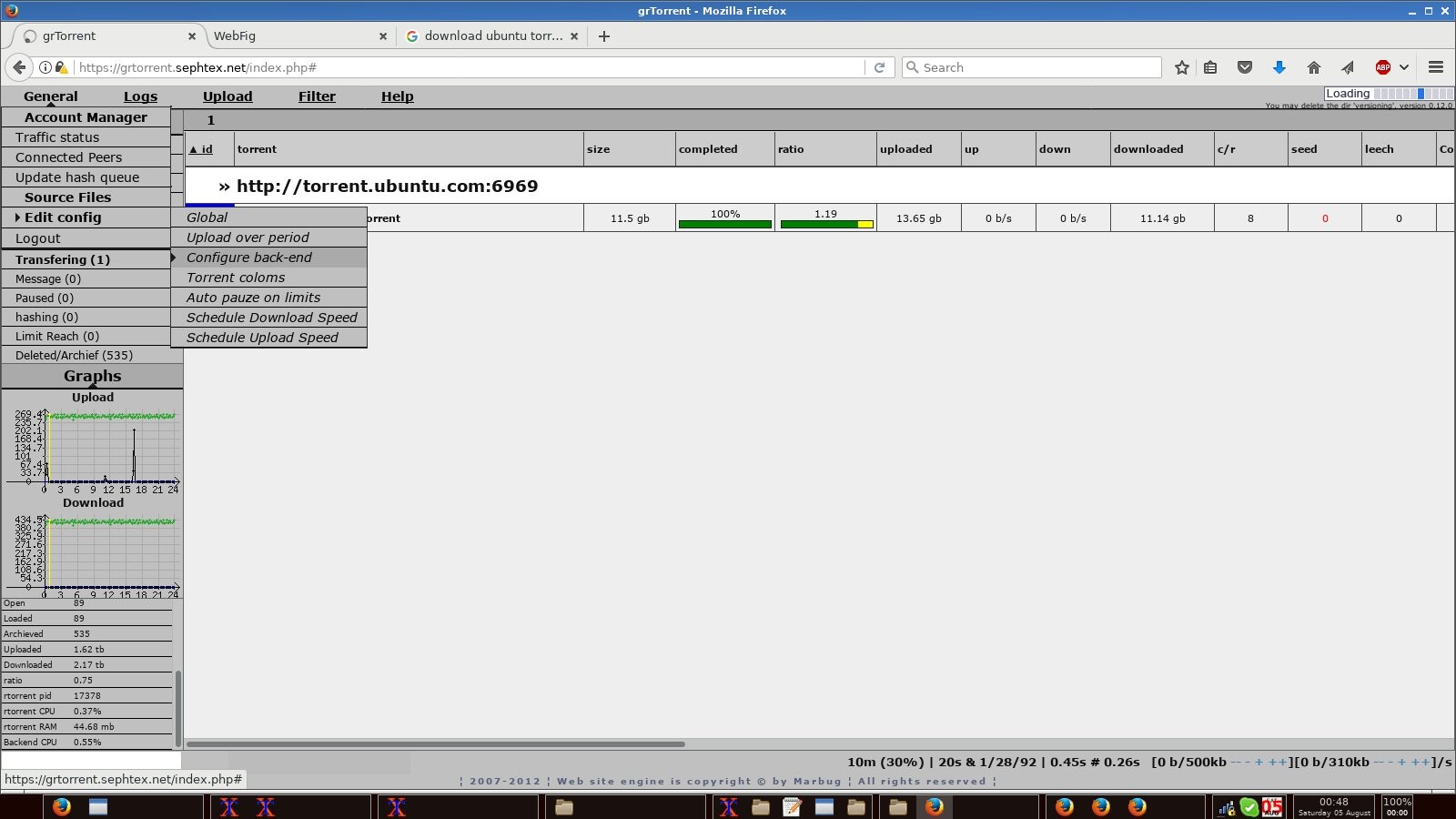Viewport: 1456px width, 819px height.
Task: Go to the Firefox home page icon
Action: pyautogui.click(x=1313, y=67)
